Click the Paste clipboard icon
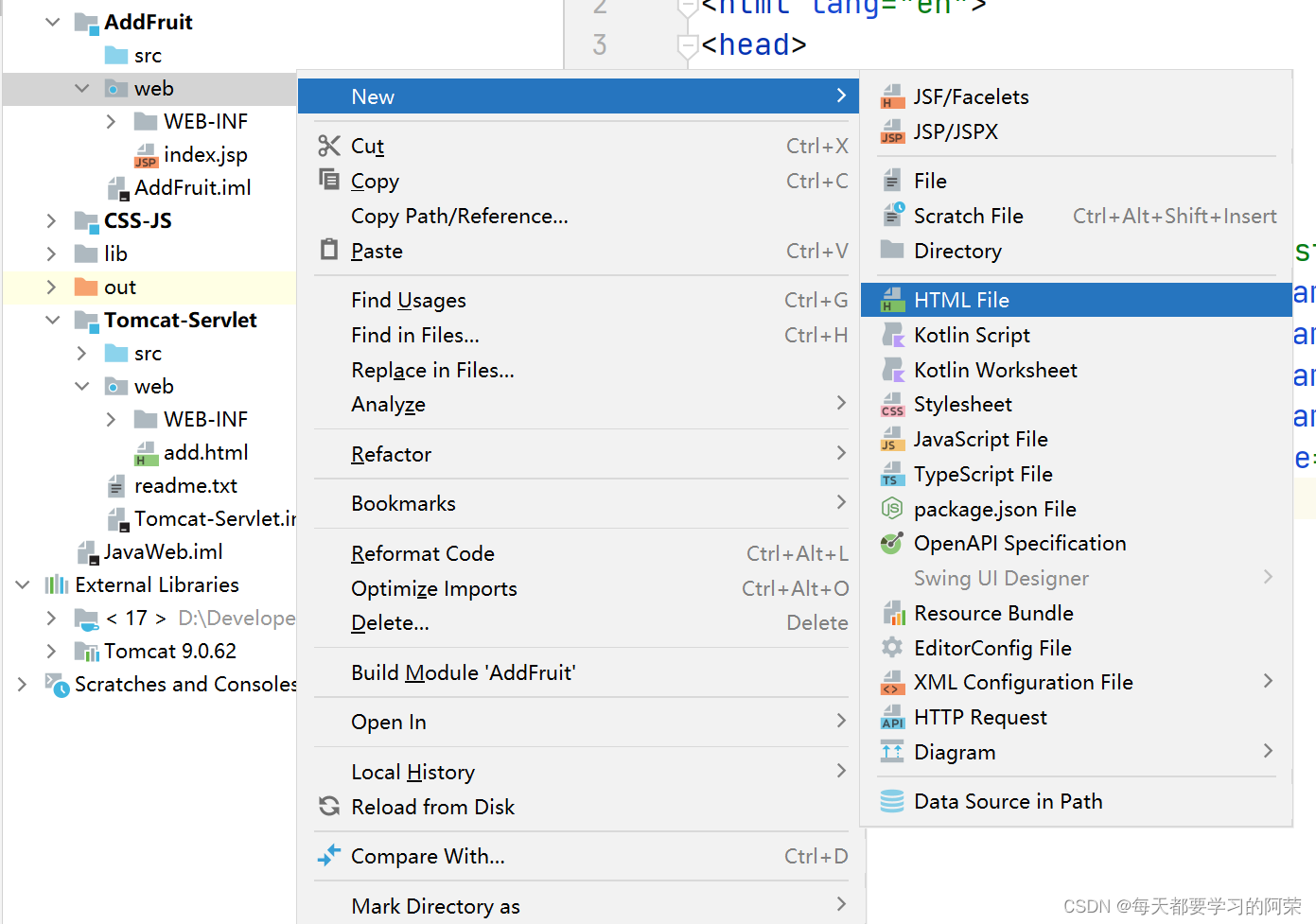 point(329,250)
